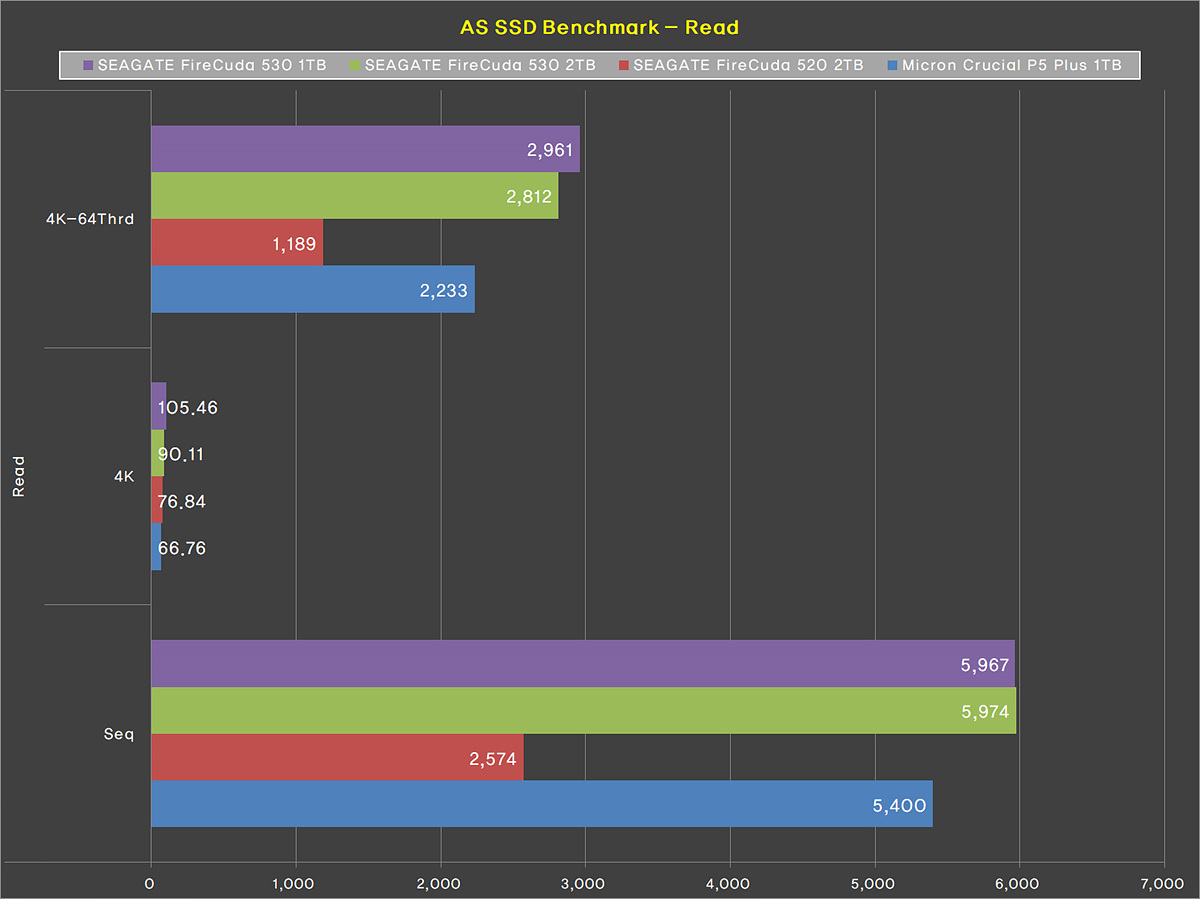Click the 4K value label 66.76
1200x899 pixels.
click(x=184, y=548)
